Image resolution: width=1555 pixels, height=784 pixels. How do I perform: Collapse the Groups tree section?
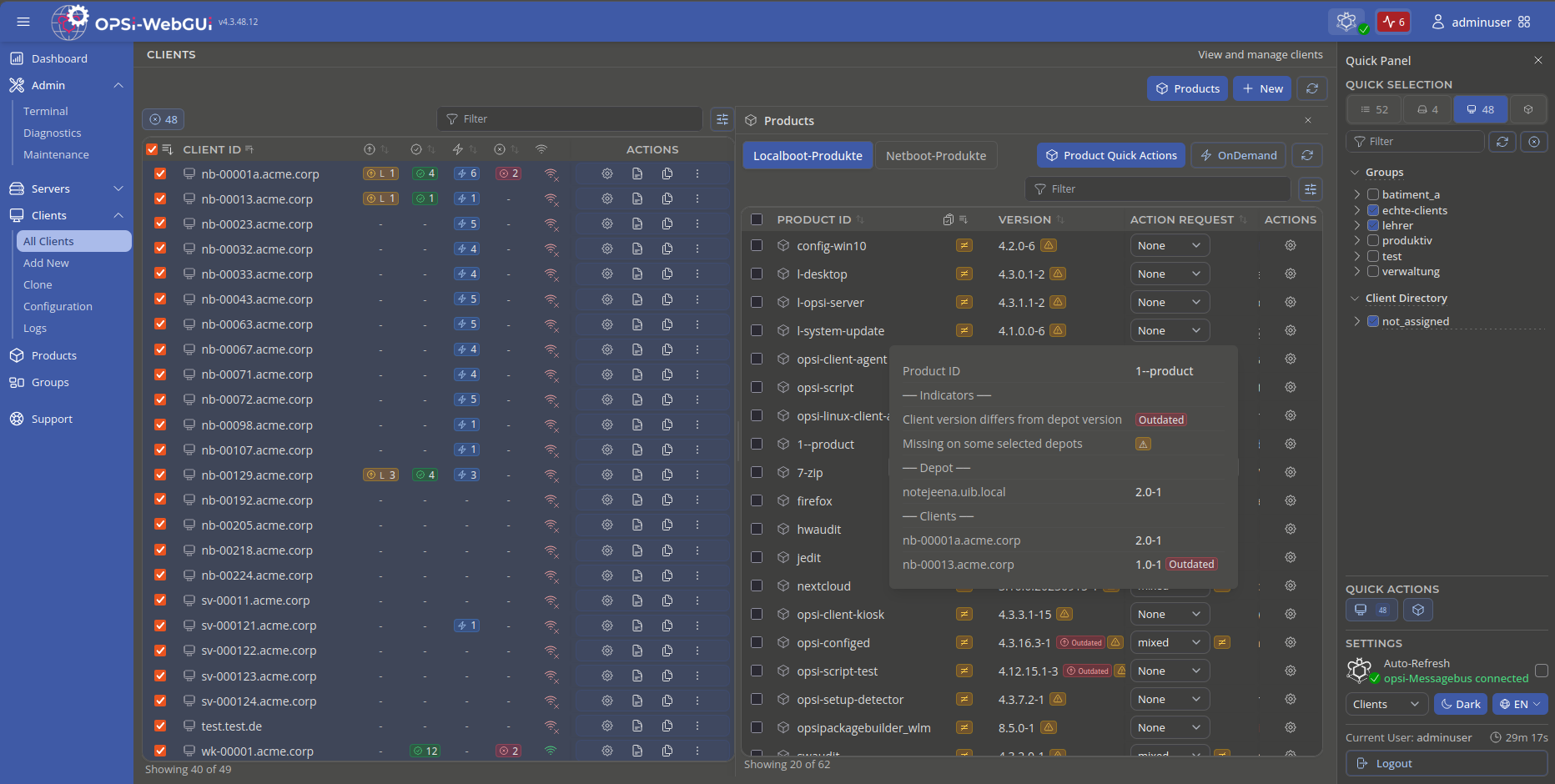[x=1355, y=173]
